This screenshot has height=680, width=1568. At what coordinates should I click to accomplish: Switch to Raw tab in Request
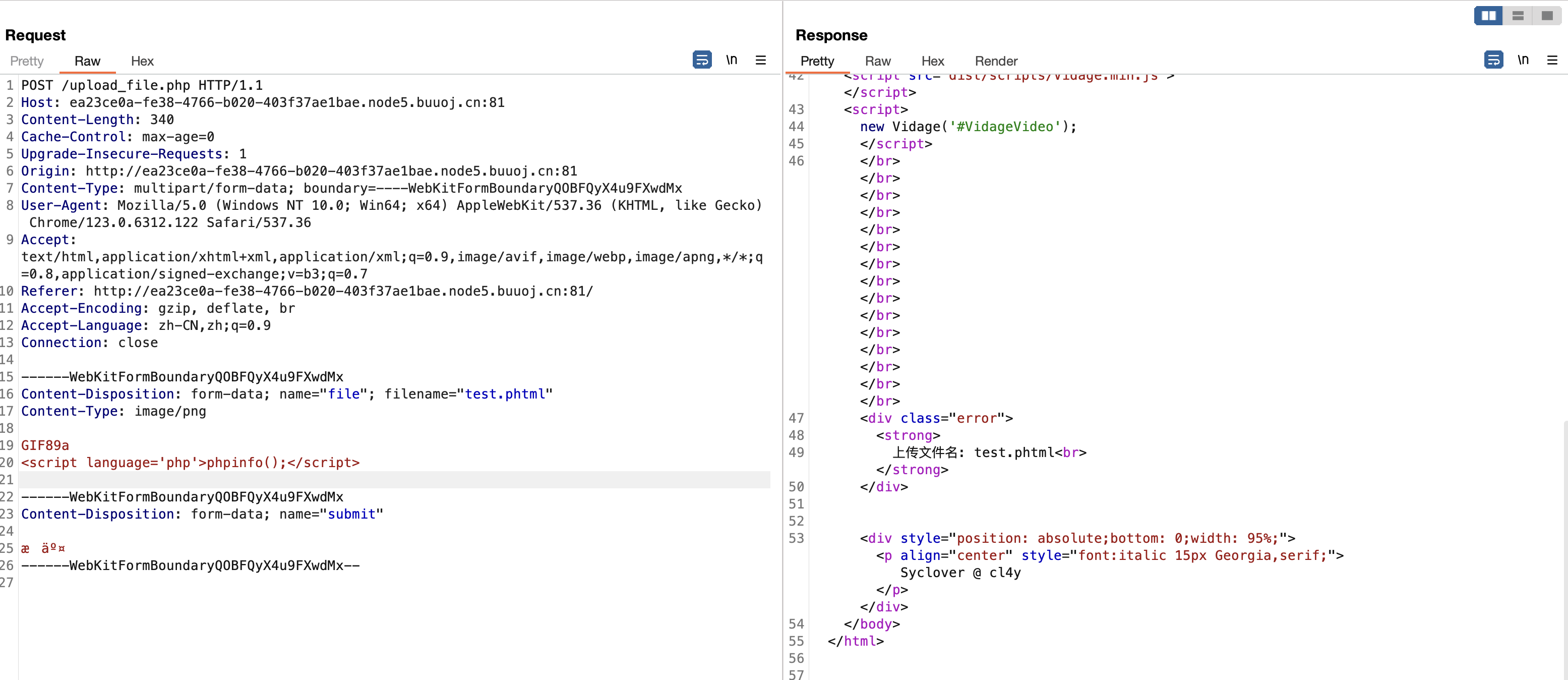pos(87,61)
